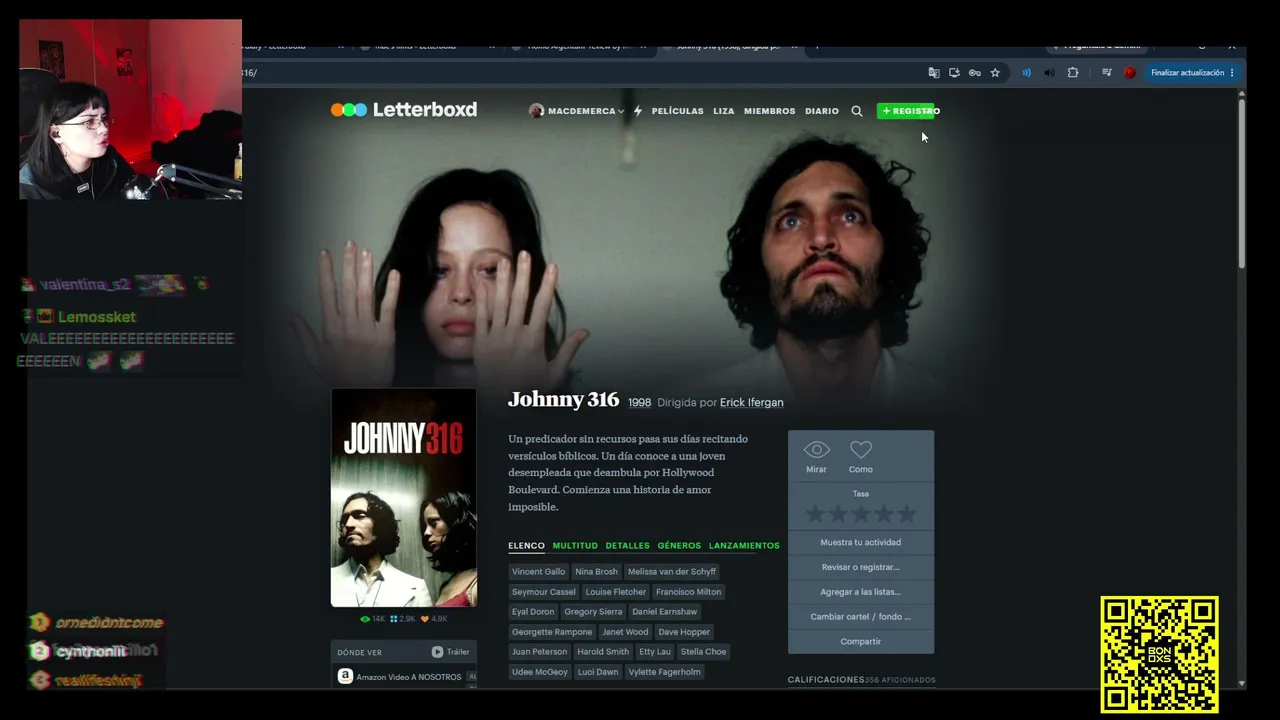Screen dimensions: 1280x720
Task: Open cast member Seymour Cassel
Action: click(544, 592)
